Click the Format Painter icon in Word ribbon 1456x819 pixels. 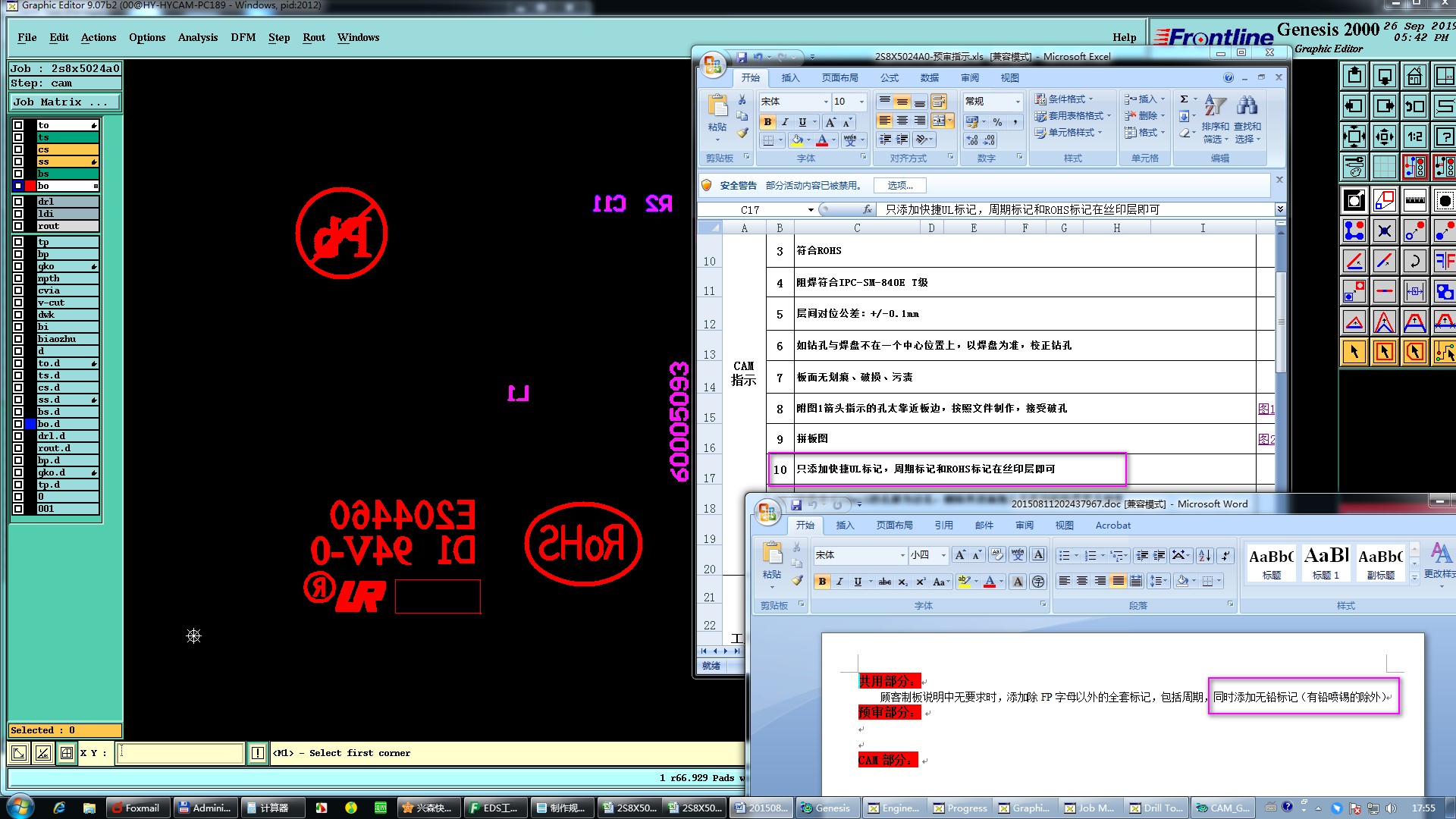[797, 580]
